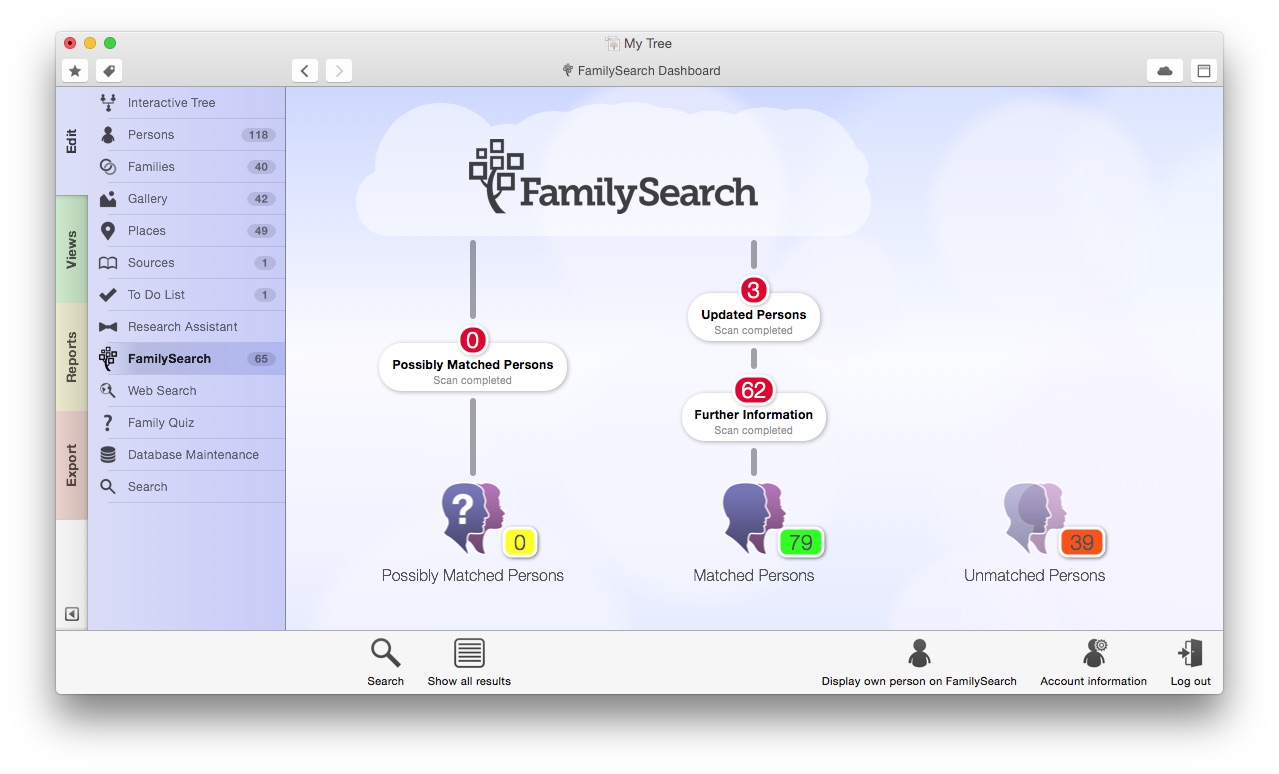Click the Gallery count badge 42

tap(261, 199)
